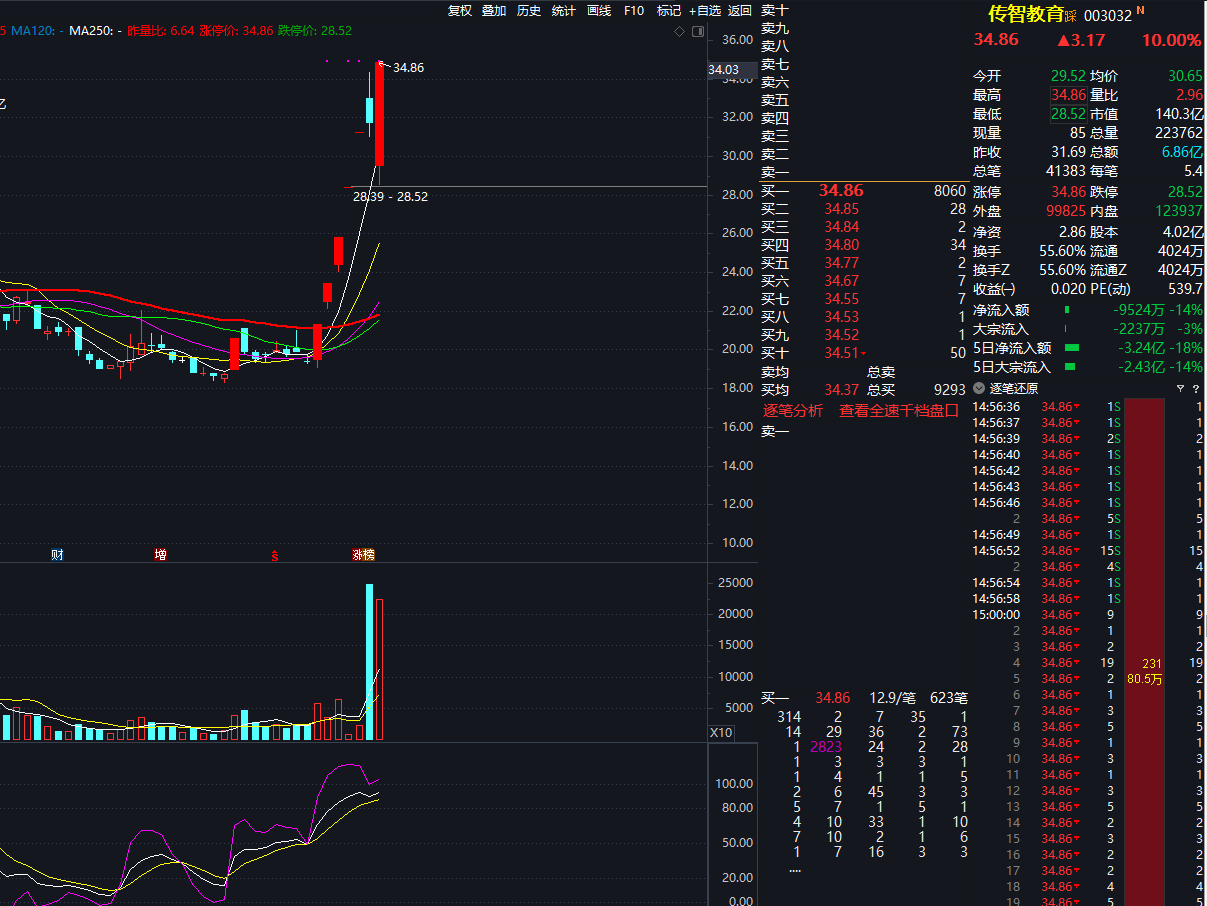Click the 查看全速千档盘口 link
This screenshot has height=906, width=1207.
(x=898, y=411)
